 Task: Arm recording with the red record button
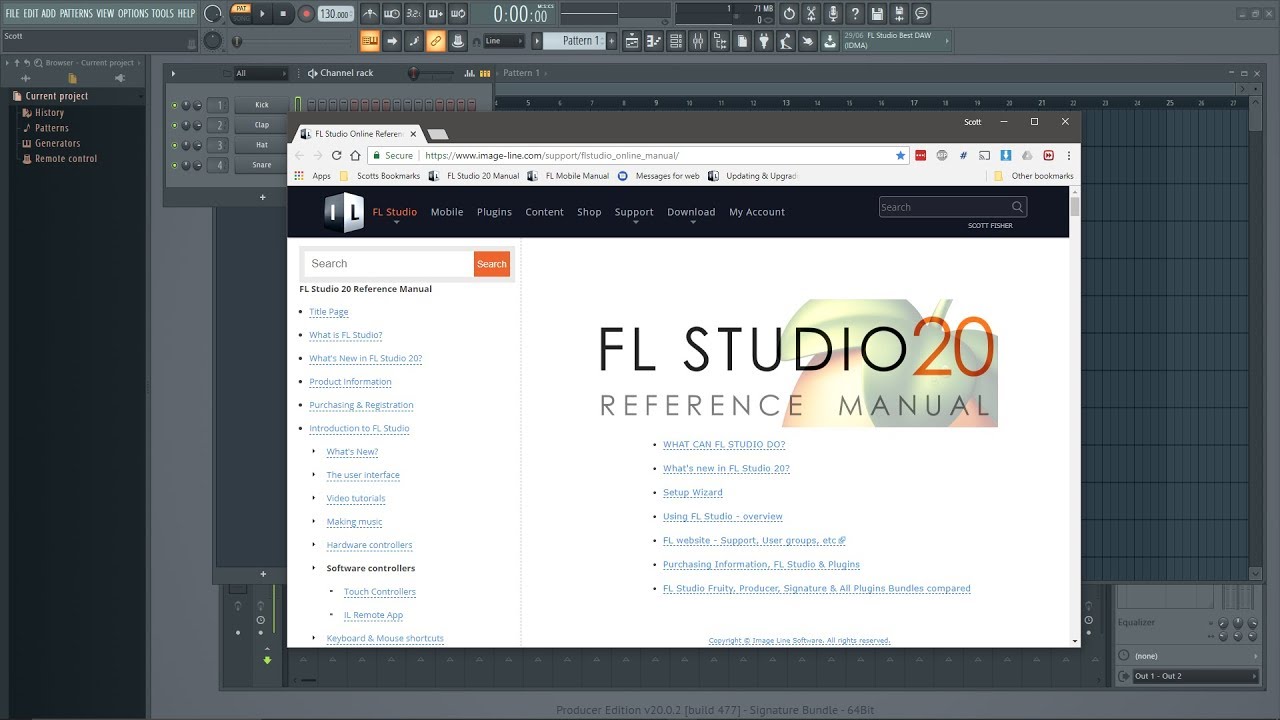tap(306, 14)
